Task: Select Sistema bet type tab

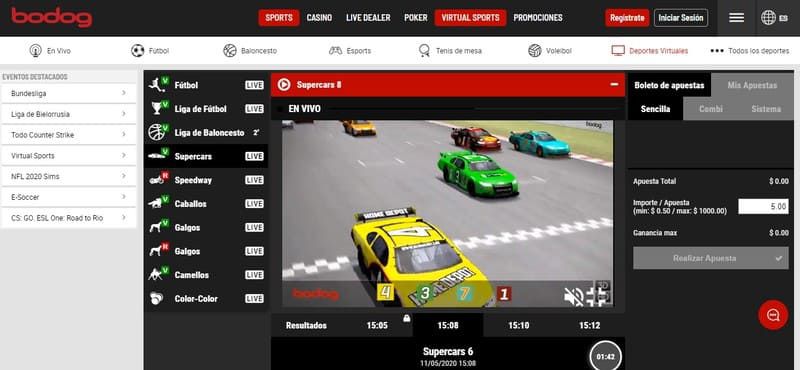Action: point(766,109)
